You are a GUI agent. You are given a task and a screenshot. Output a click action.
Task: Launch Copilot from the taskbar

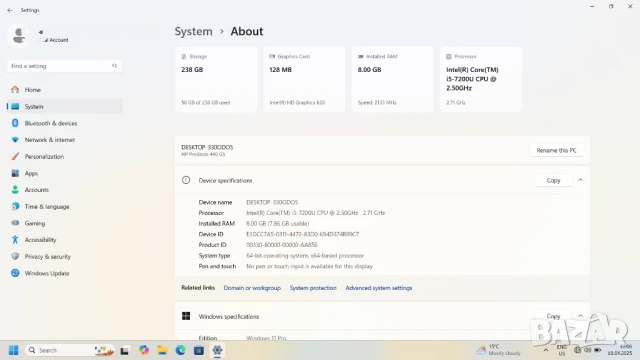click(x=144, y=350)
